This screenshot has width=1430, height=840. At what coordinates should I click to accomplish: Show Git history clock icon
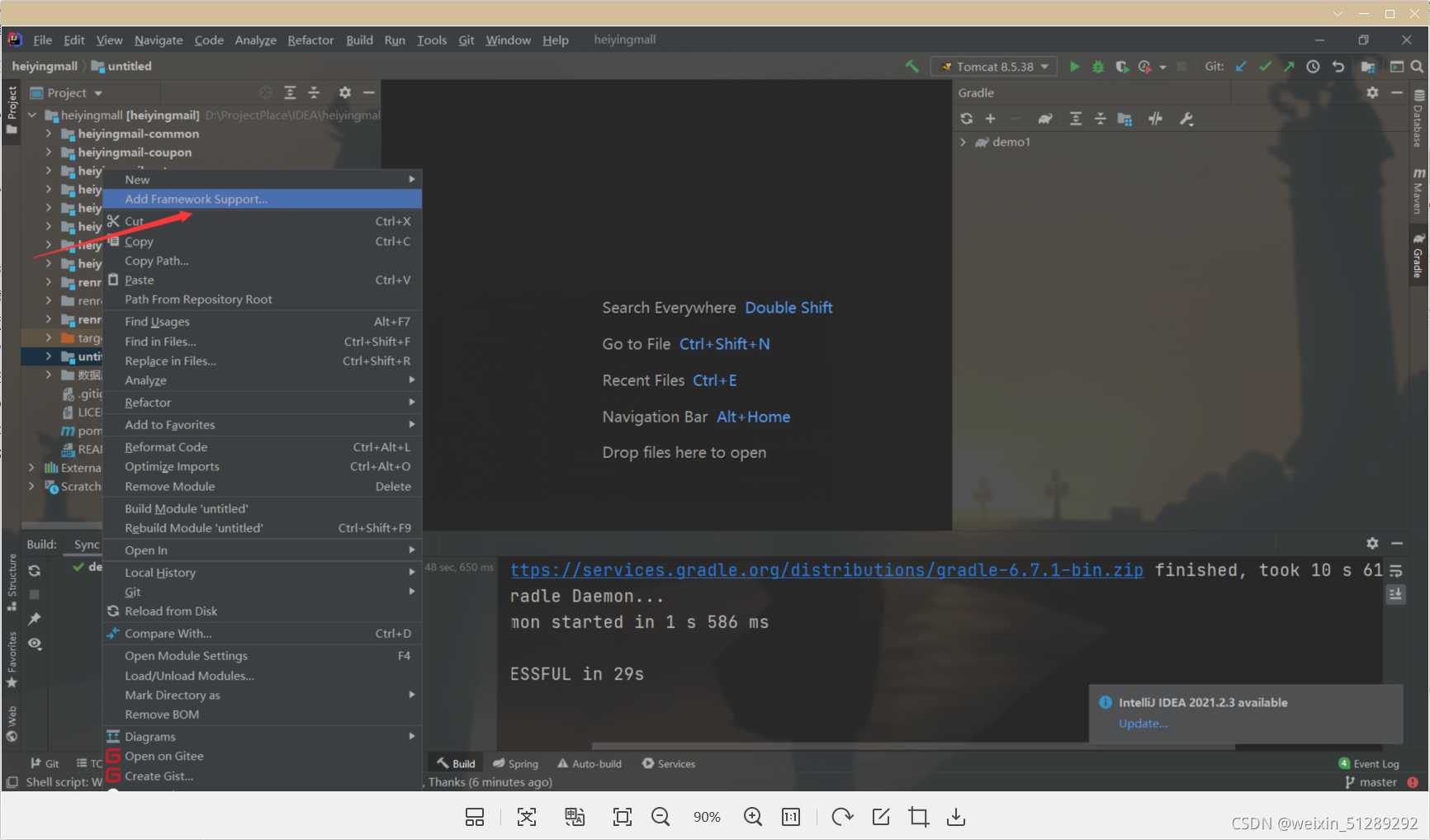pos(1313,67)
